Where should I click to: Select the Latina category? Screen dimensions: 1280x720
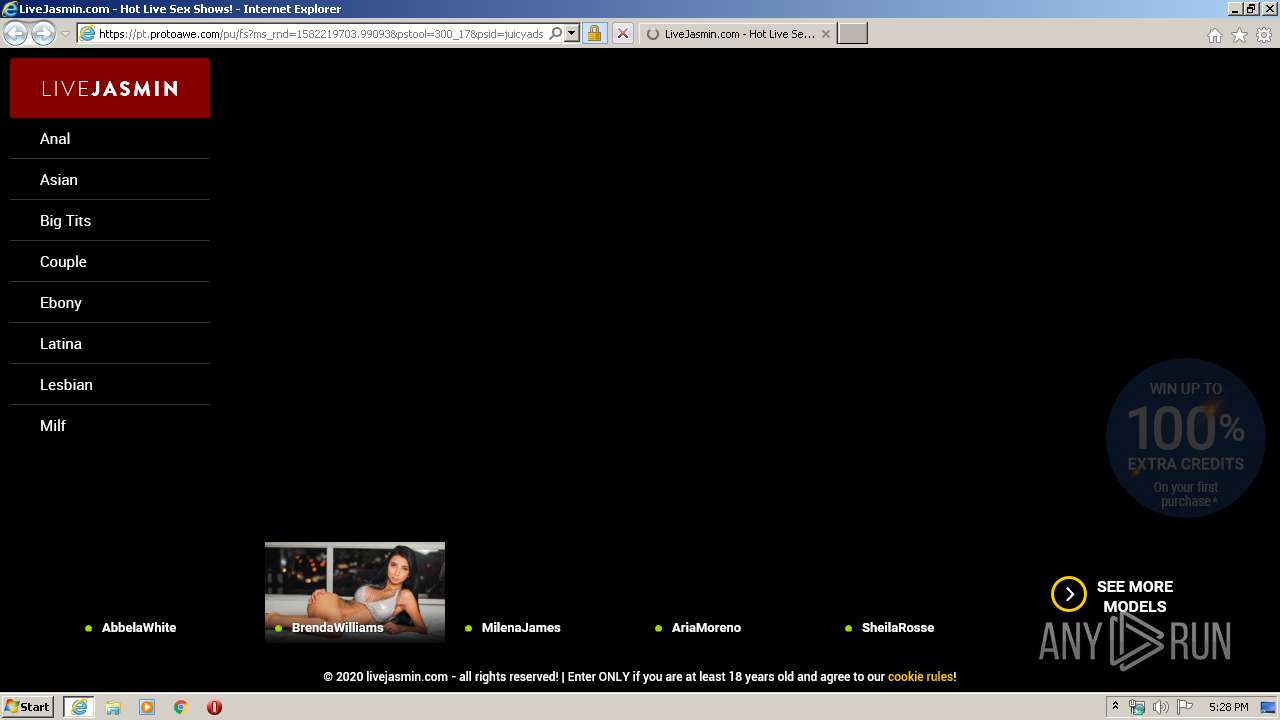[110, 343]
